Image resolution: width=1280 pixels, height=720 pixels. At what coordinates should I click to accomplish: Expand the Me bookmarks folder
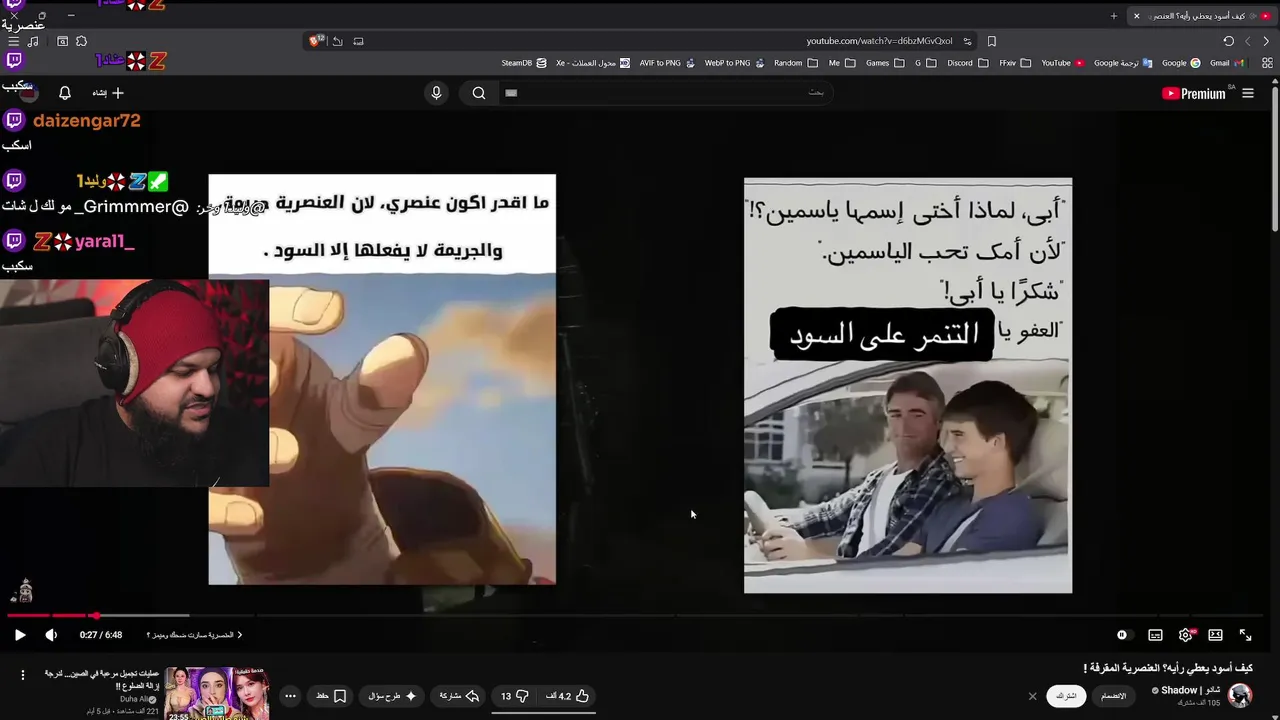(x=842, y=63)
